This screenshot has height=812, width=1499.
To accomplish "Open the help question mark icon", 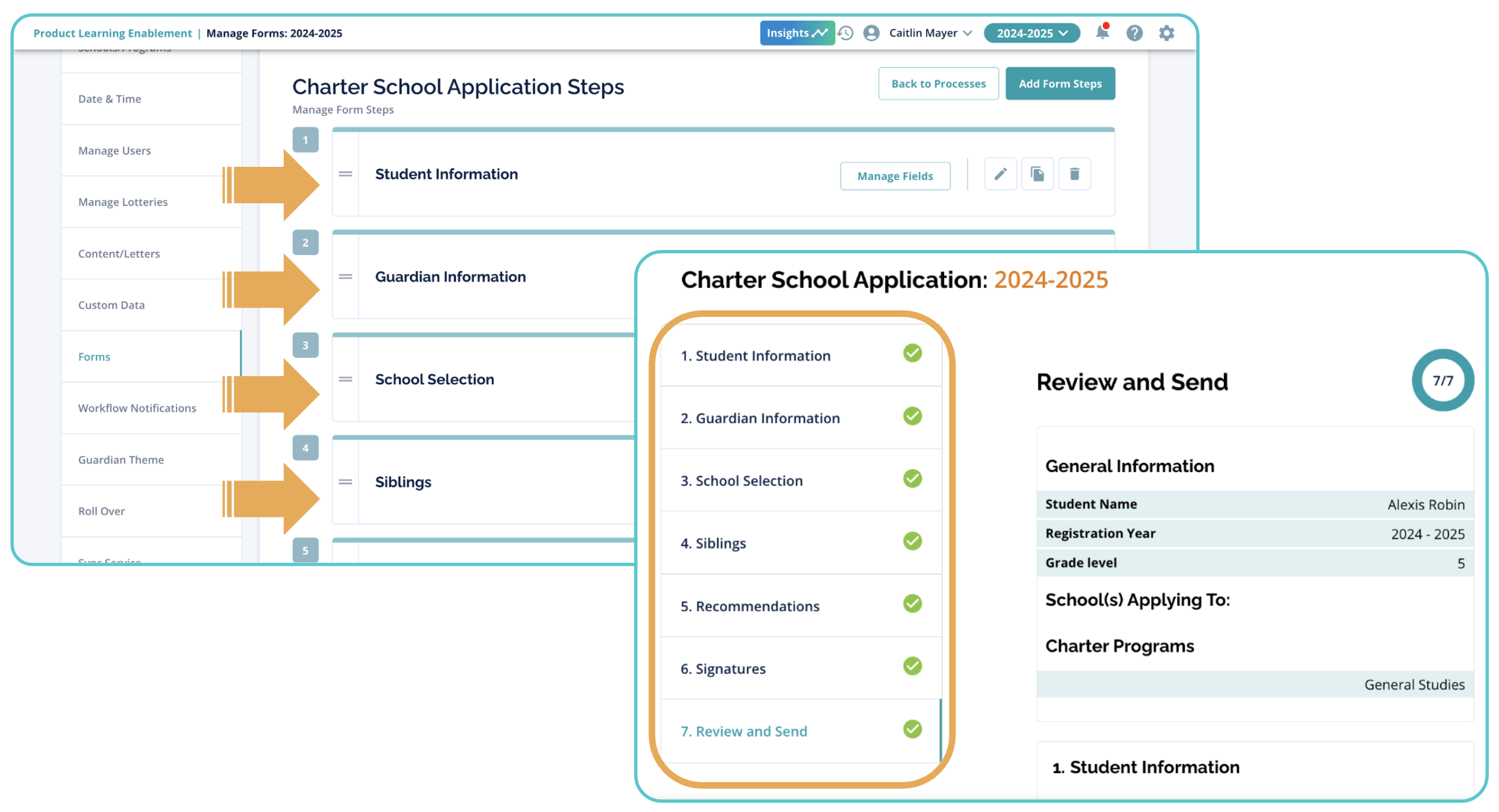I will [x=1134, y=33].
